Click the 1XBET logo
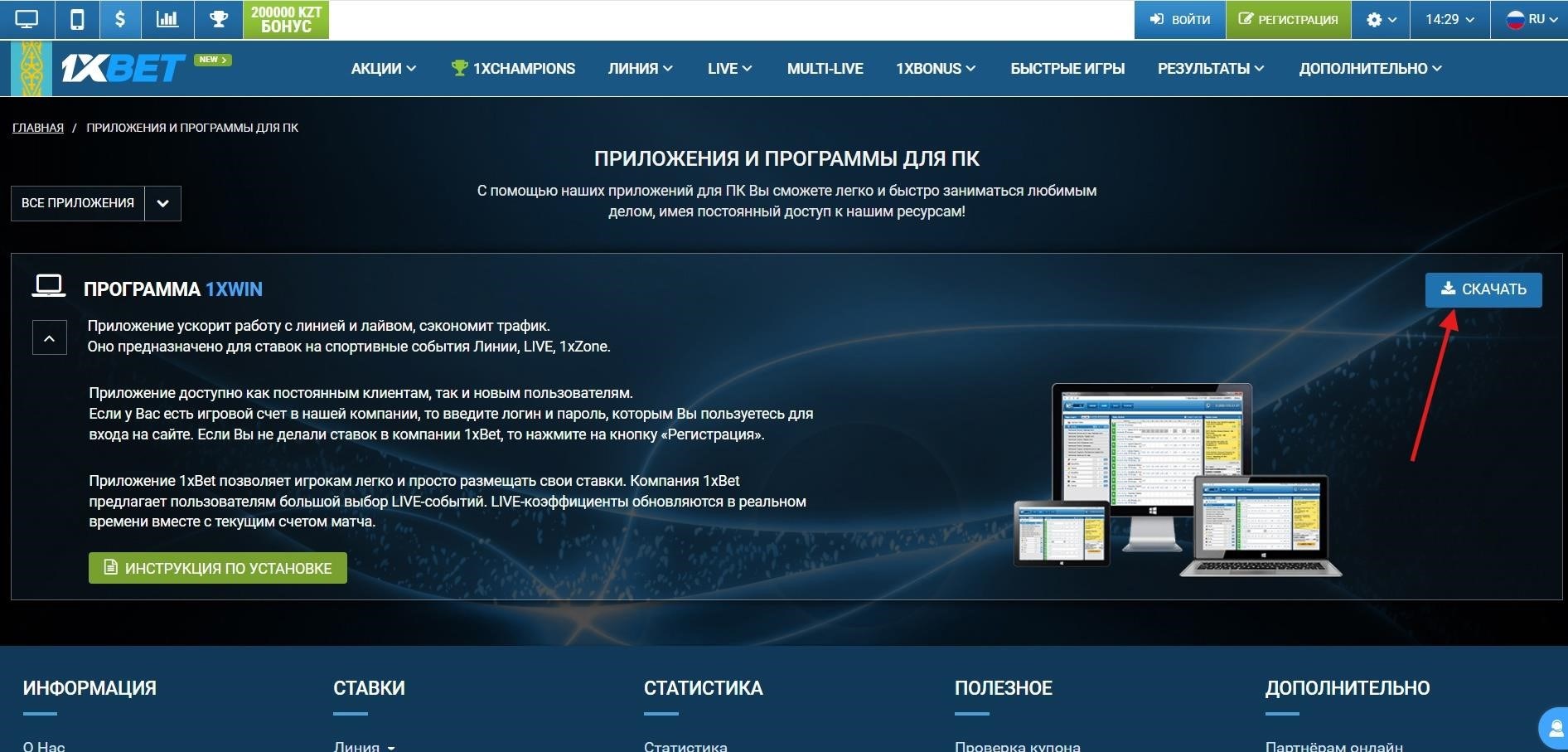Screen dimensions: 1568x752 click(x=123, y=69)
